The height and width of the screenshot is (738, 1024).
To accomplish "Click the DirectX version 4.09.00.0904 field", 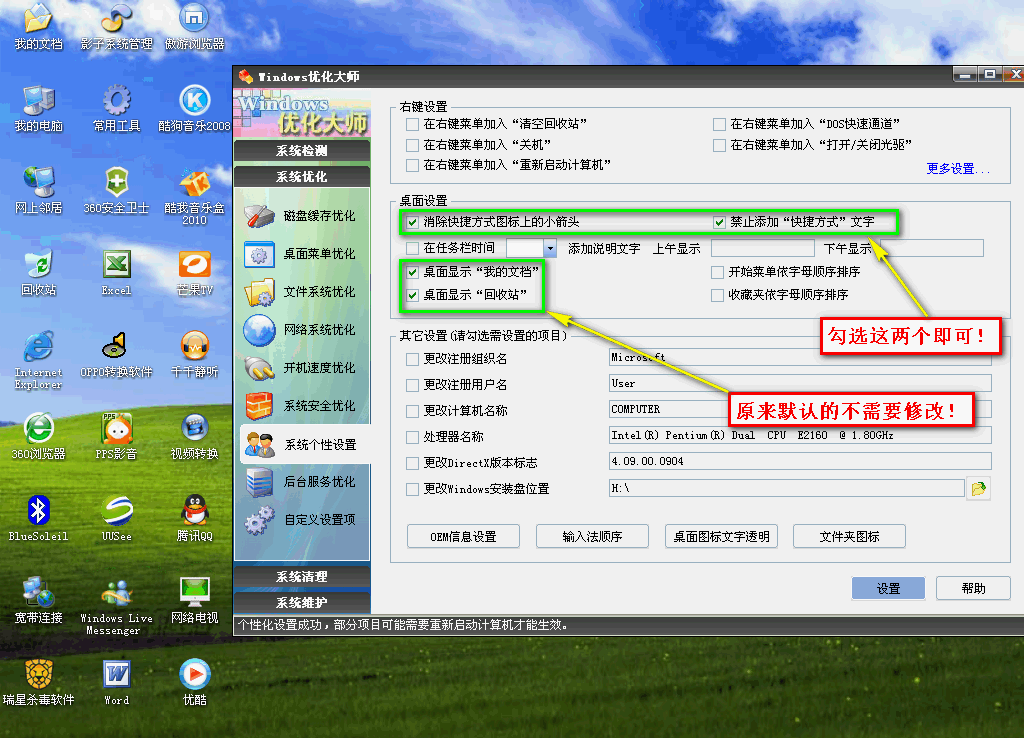I will coord(800,461).
